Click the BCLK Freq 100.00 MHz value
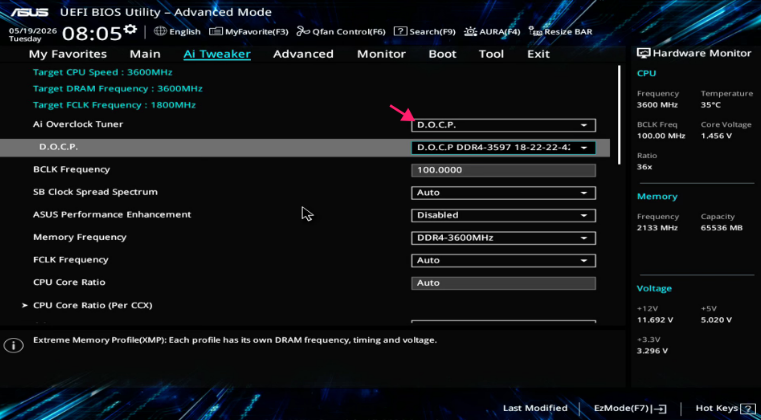This screenshot has width=761, height=420. tap(661, 136)
